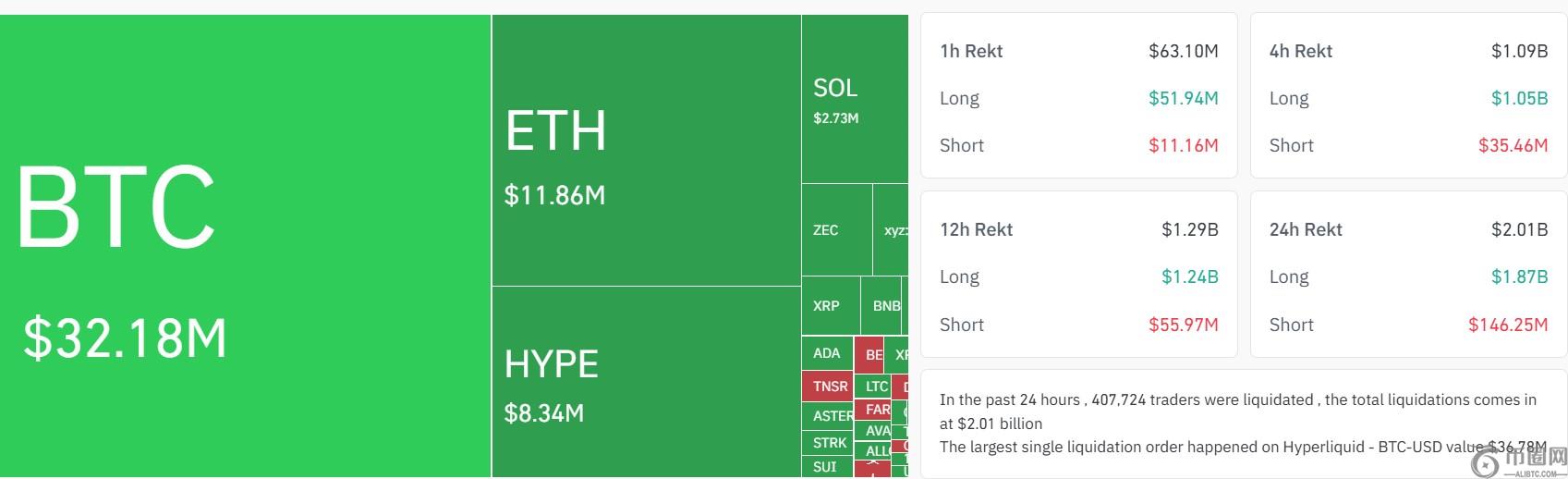The height and width of the screenshot is (479, 1568).
Task: Click the 4h Rekt card title
Action: coord(1300,52)
